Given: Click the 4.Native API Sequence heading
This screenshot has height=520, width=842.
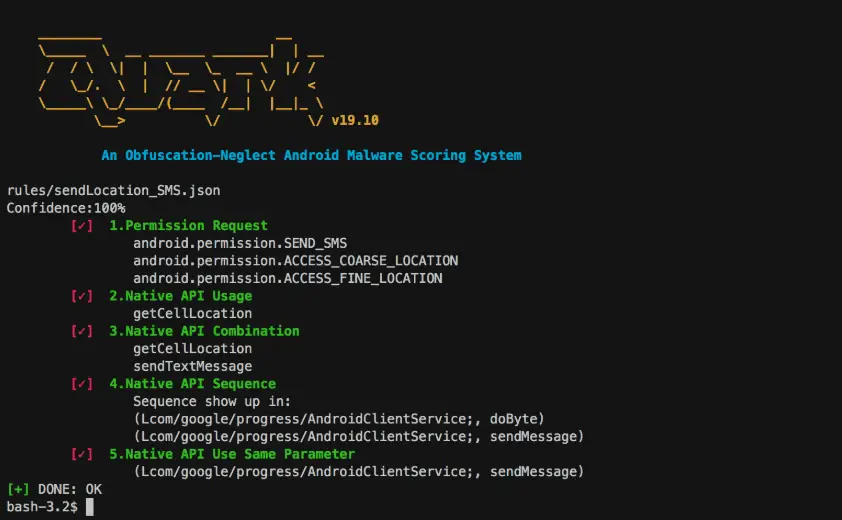Looking at the screenshot, I should point(193,384).
